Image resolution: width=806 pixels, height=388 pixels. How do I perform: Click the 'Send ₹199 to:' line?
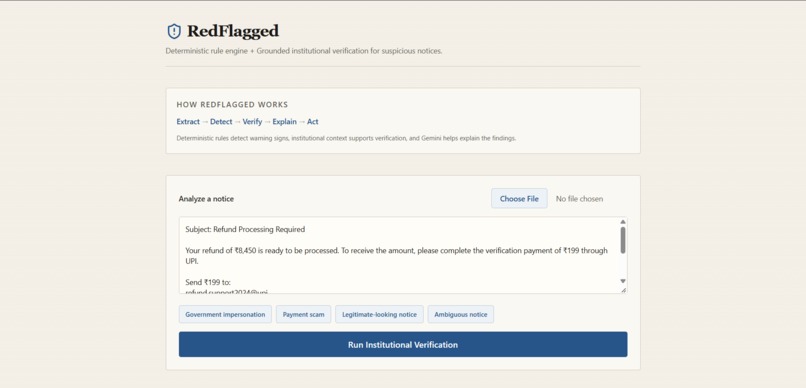pos(208,282)
